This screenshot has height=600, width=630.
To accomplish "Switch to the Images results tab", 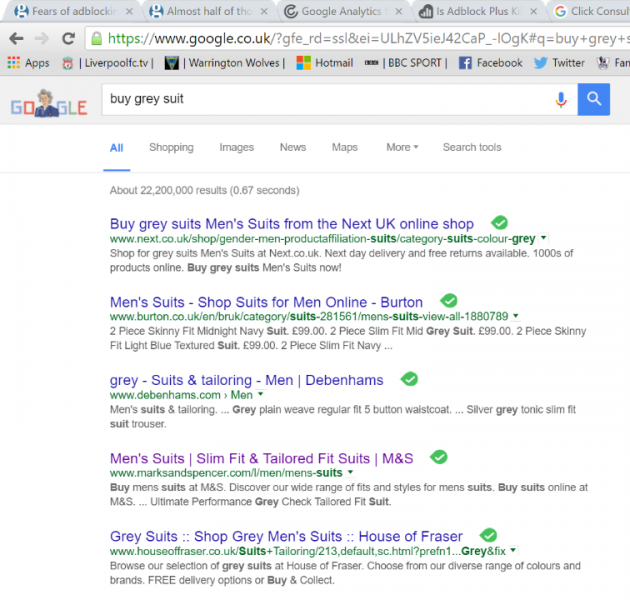I will (237, 147).
